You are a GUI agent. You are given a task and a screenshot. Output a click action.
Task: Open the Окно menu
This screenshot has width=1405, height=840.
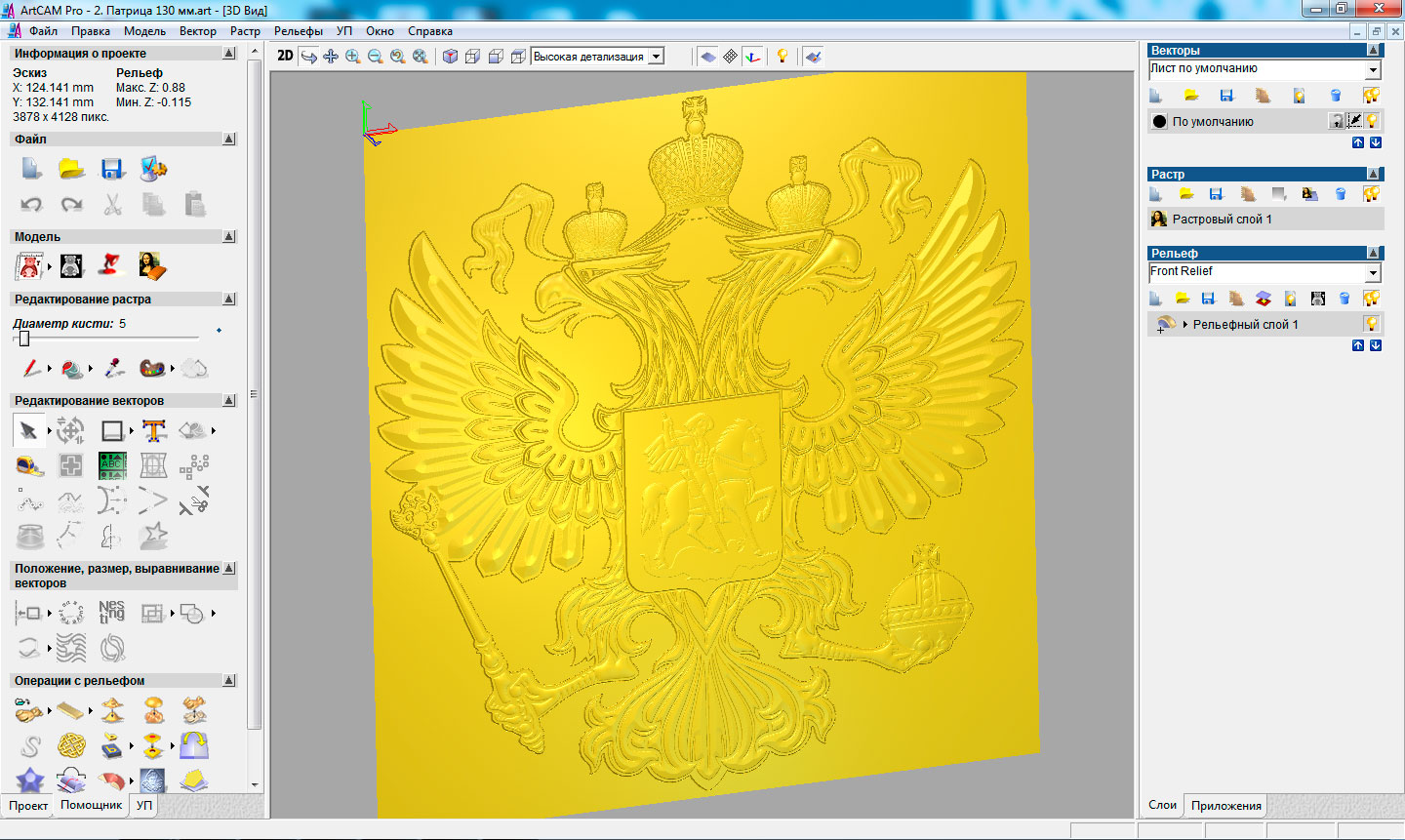pyautogui.click(x=380, y=31)
